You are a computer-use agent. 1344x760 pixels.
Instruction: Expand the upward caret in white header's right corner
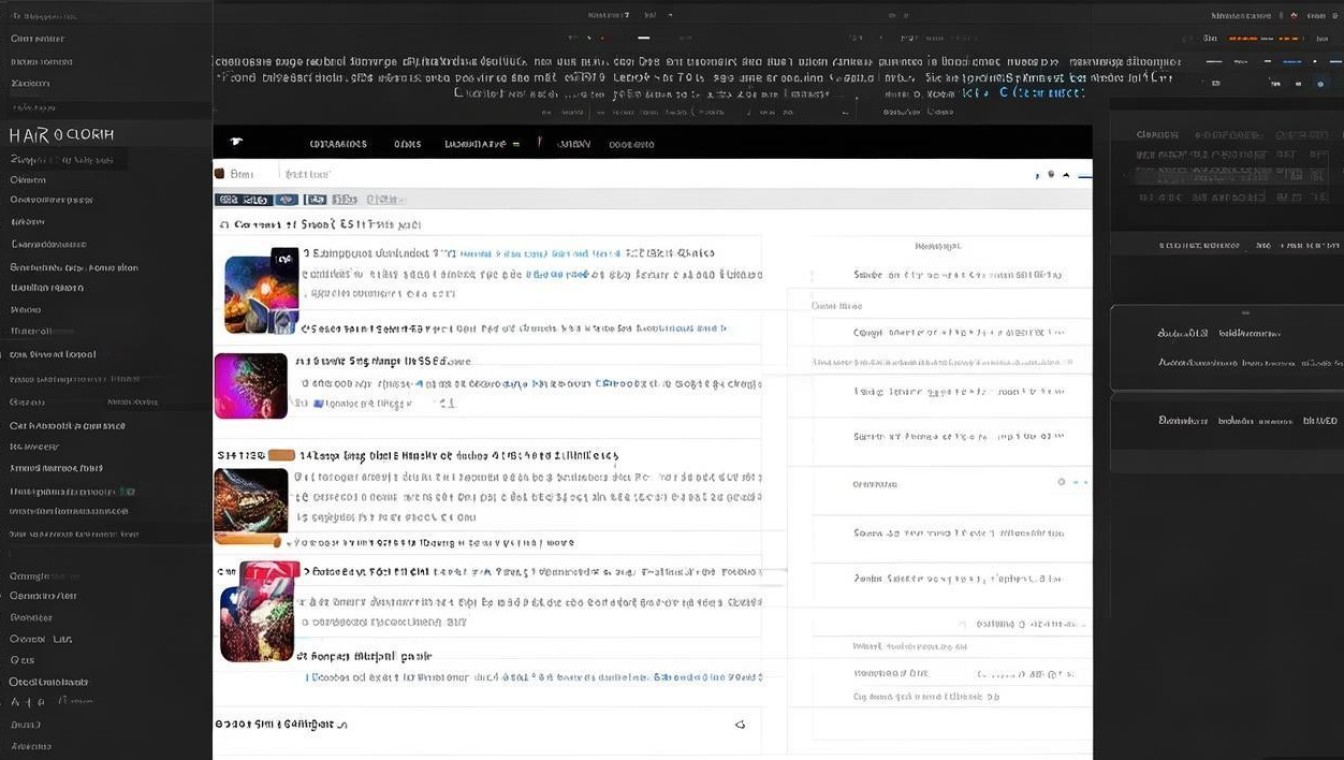pos(1066,175)
